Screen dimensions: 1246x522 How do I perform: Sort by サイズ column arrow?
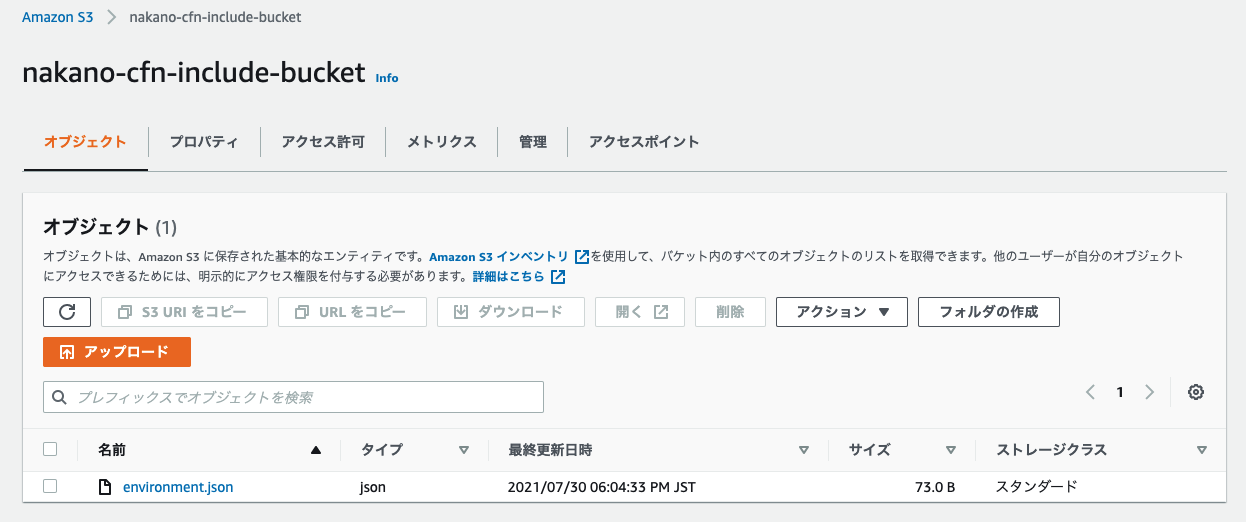951,450
